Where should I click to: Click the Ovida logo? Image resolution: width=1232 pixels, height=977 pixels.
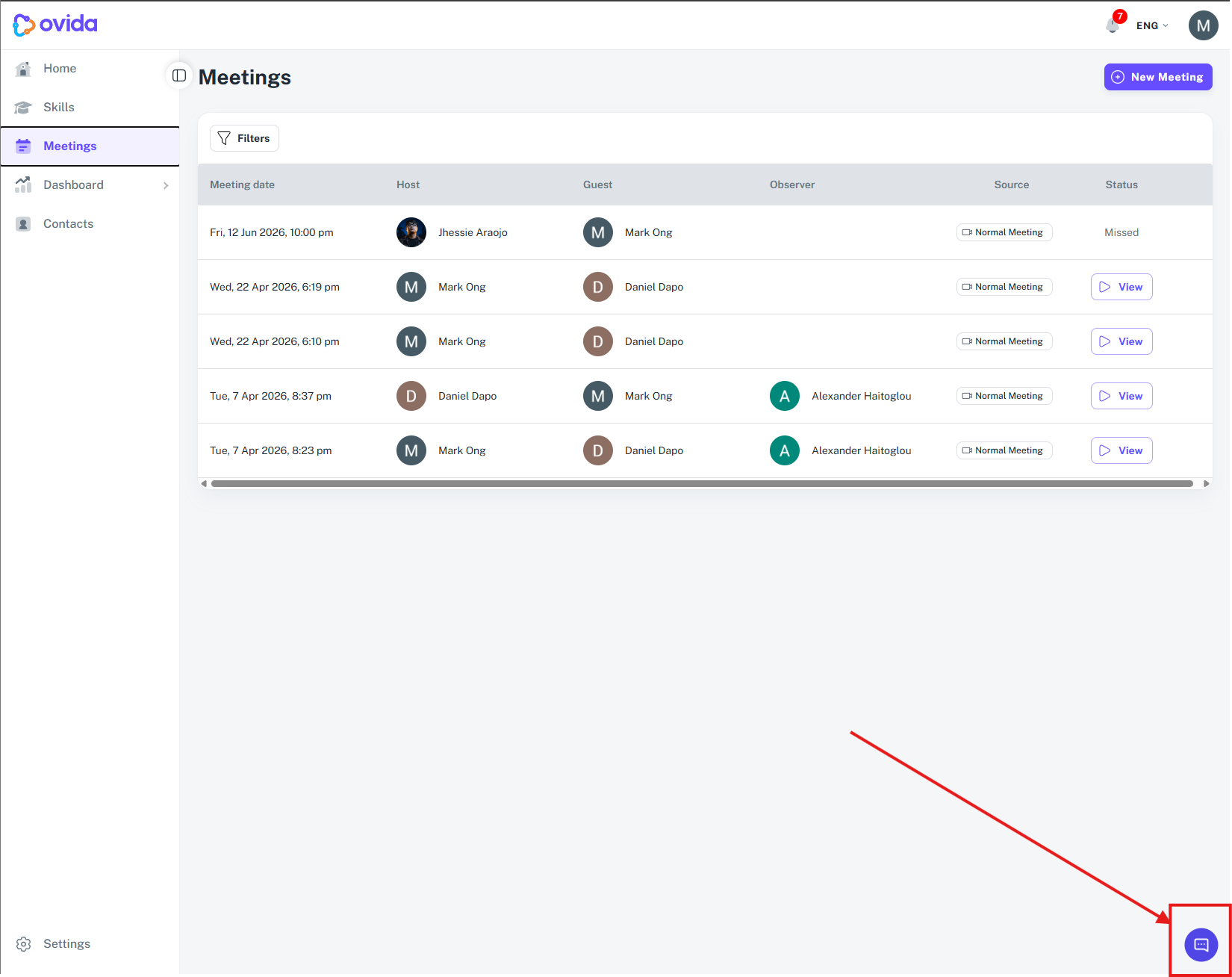click(55, 25)
